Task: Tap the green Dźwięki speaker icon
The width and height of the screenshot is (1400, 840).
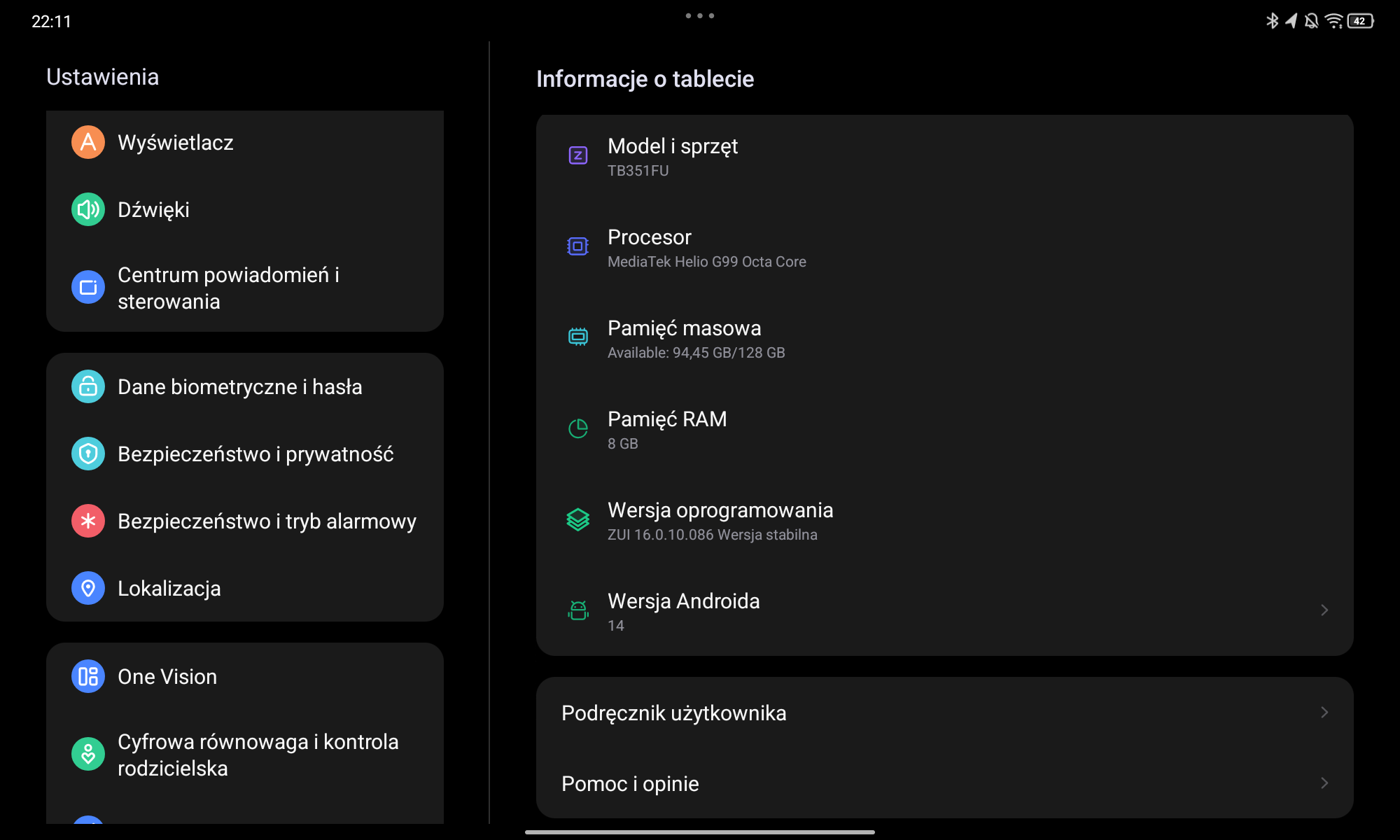Action: click(88, 209)
